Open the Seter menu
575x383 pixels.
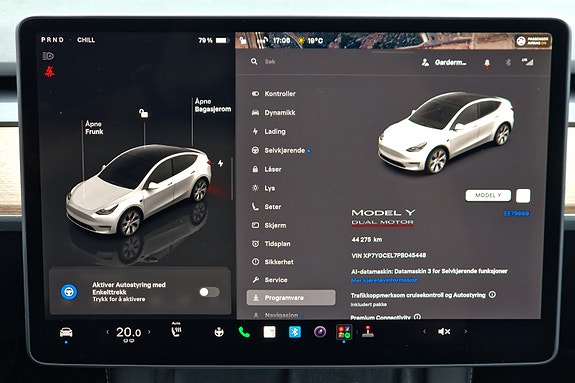coord(266,207)
